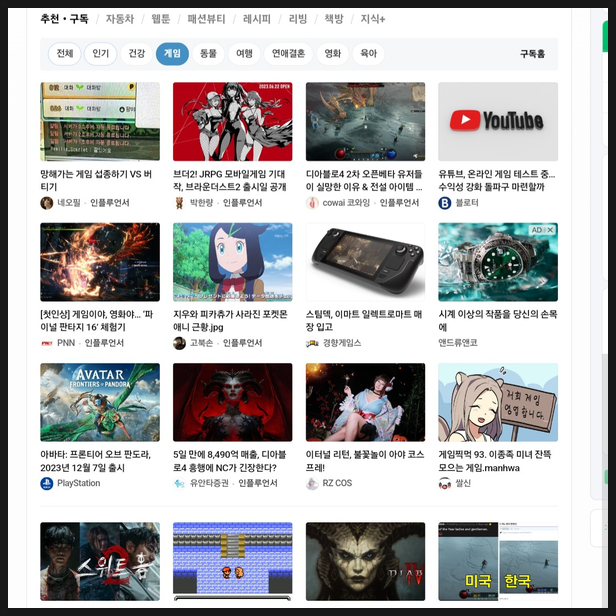
Task: Open 경향게임스 publisher logo icon
Action: [x=312, y=343]
